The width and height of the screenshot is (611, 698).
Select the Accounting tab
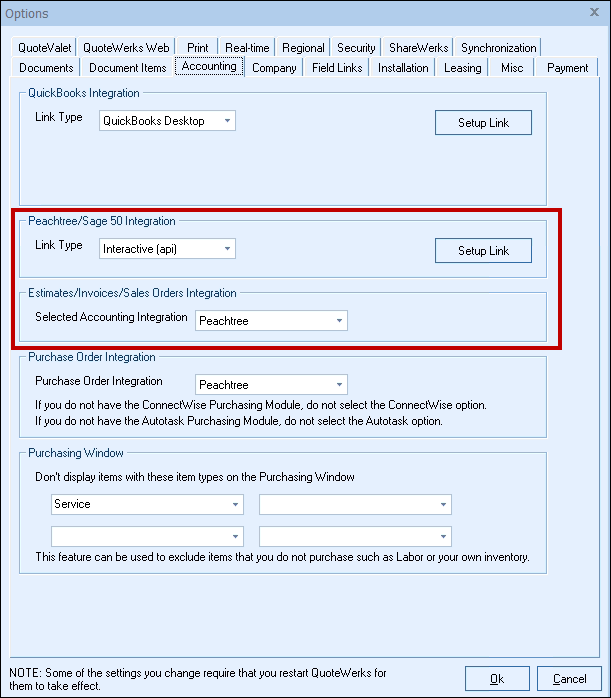209,66
